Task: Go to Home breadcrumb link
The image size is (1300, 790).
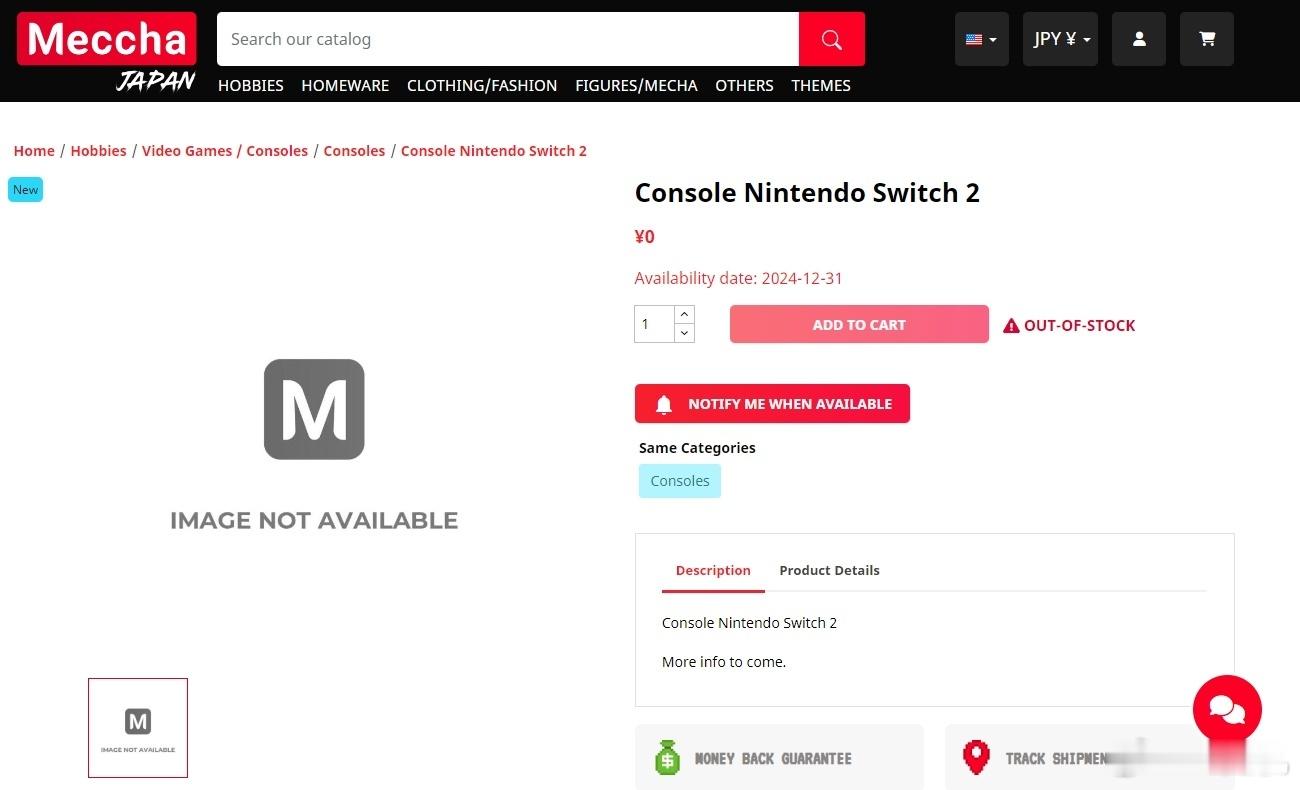Action: pyautogui.click(x=34, y=151)
